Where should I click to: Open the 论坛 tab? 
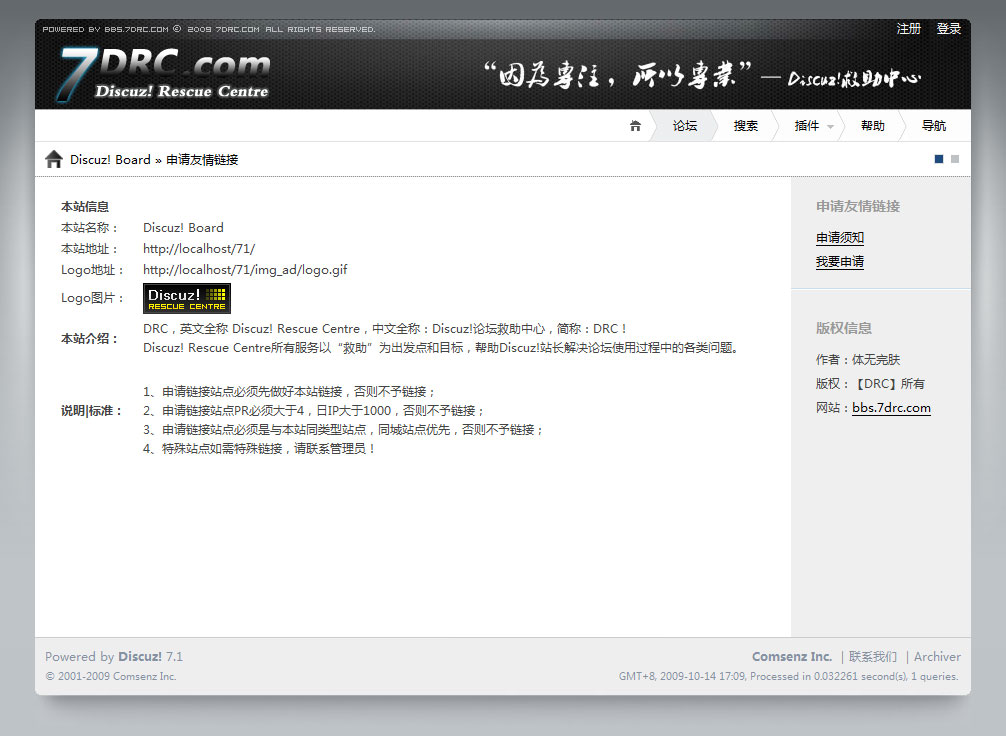(x=685, y=126)
